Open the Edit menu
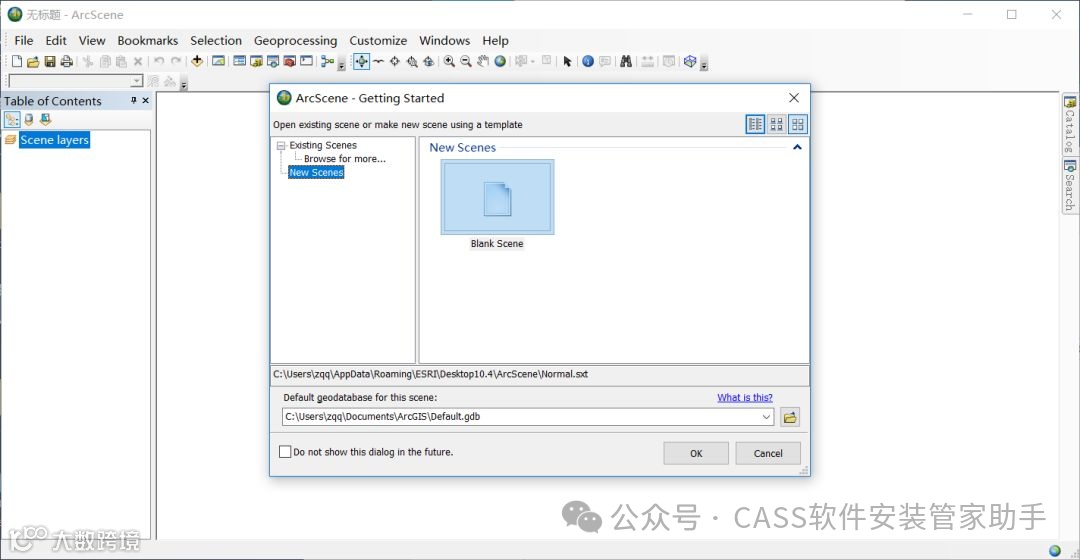The height and width of the screenshot is (560, 1080). (56, 41)
